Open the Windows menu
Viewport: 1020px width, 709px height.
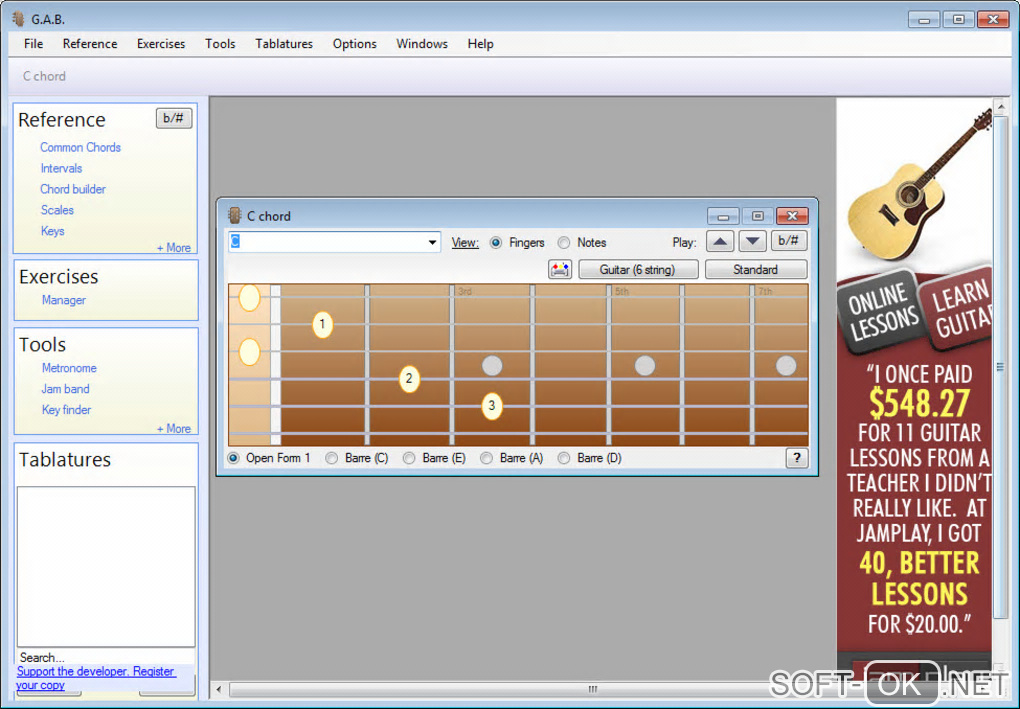coord(422,44)
